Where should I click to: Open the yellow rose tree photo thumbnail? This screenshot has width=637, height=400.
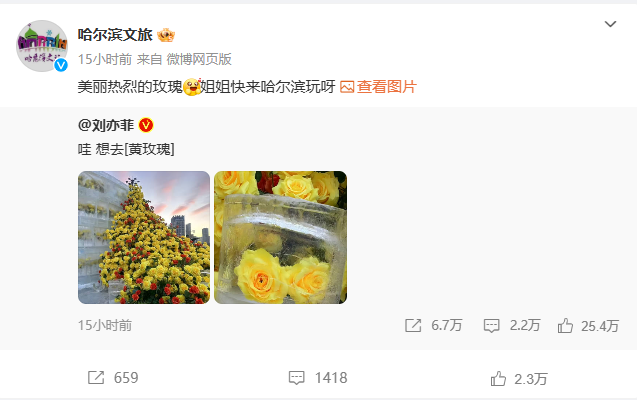[x=144, y=237]
